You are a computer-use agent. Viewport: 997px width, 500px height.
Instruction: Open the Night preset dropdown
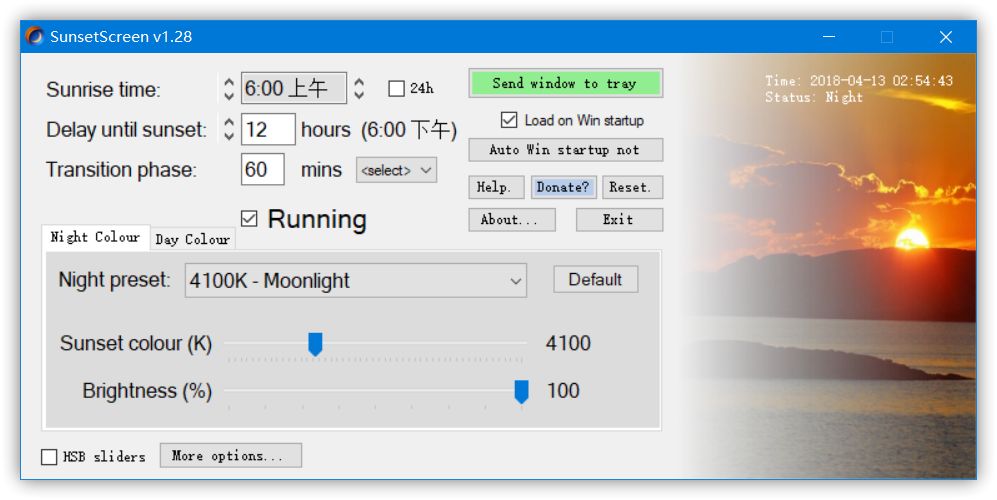tap(355, 281)
